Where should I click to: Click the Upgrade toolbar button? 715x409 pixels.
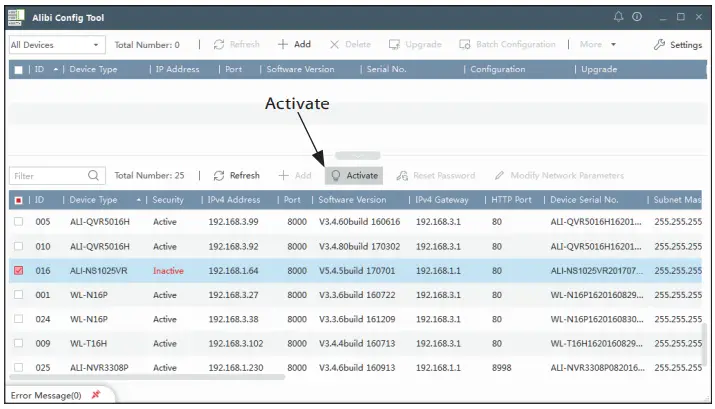point(415,45)
